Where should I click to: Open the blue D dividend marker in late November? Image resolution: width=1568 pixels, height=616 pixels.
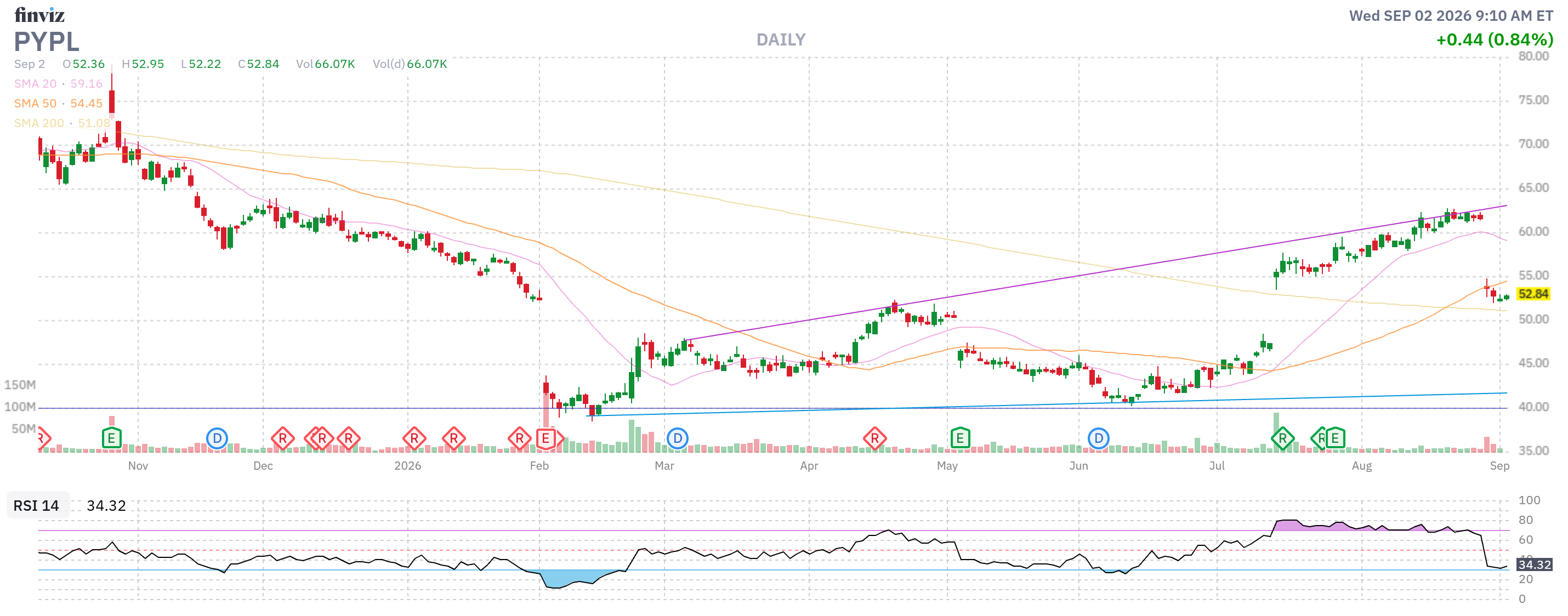pyautogui.click(x=217, y=438)
